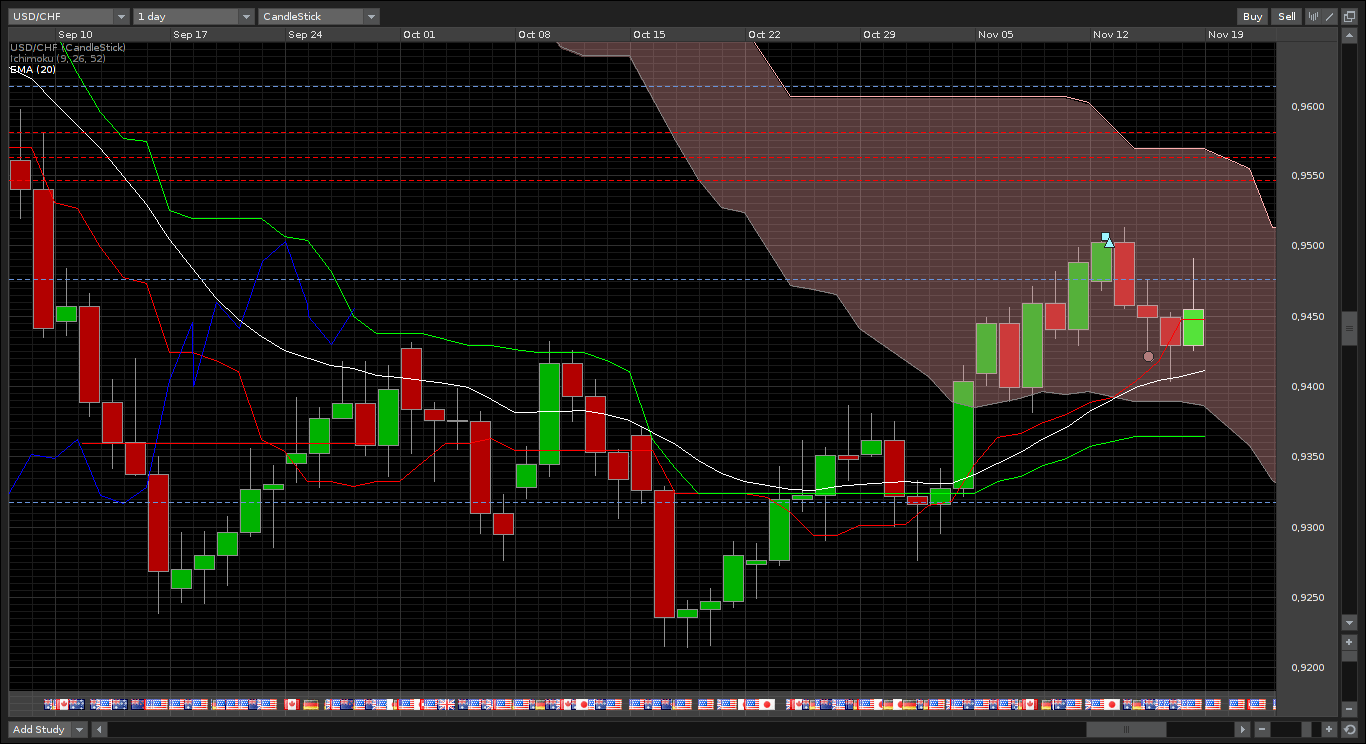The width and height of the screenshot is (1366, 744).
Task: Click the Oct 01 date label
Action: click(419, 34)
